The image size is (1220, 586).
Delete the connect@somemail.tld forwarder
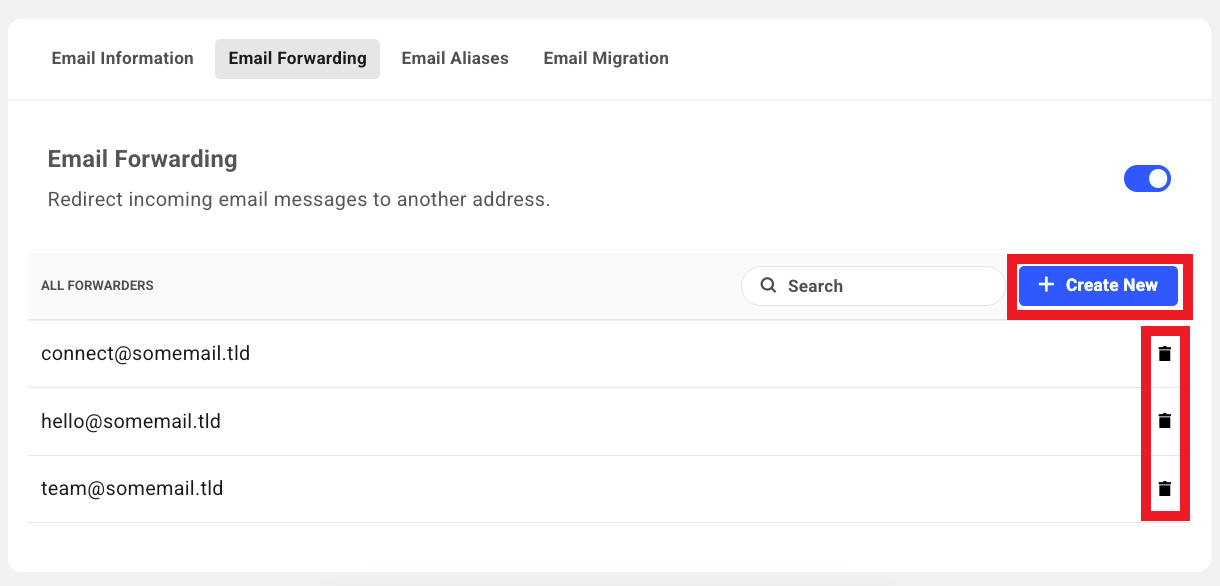pyautogui.click(x=1164, y=353)
